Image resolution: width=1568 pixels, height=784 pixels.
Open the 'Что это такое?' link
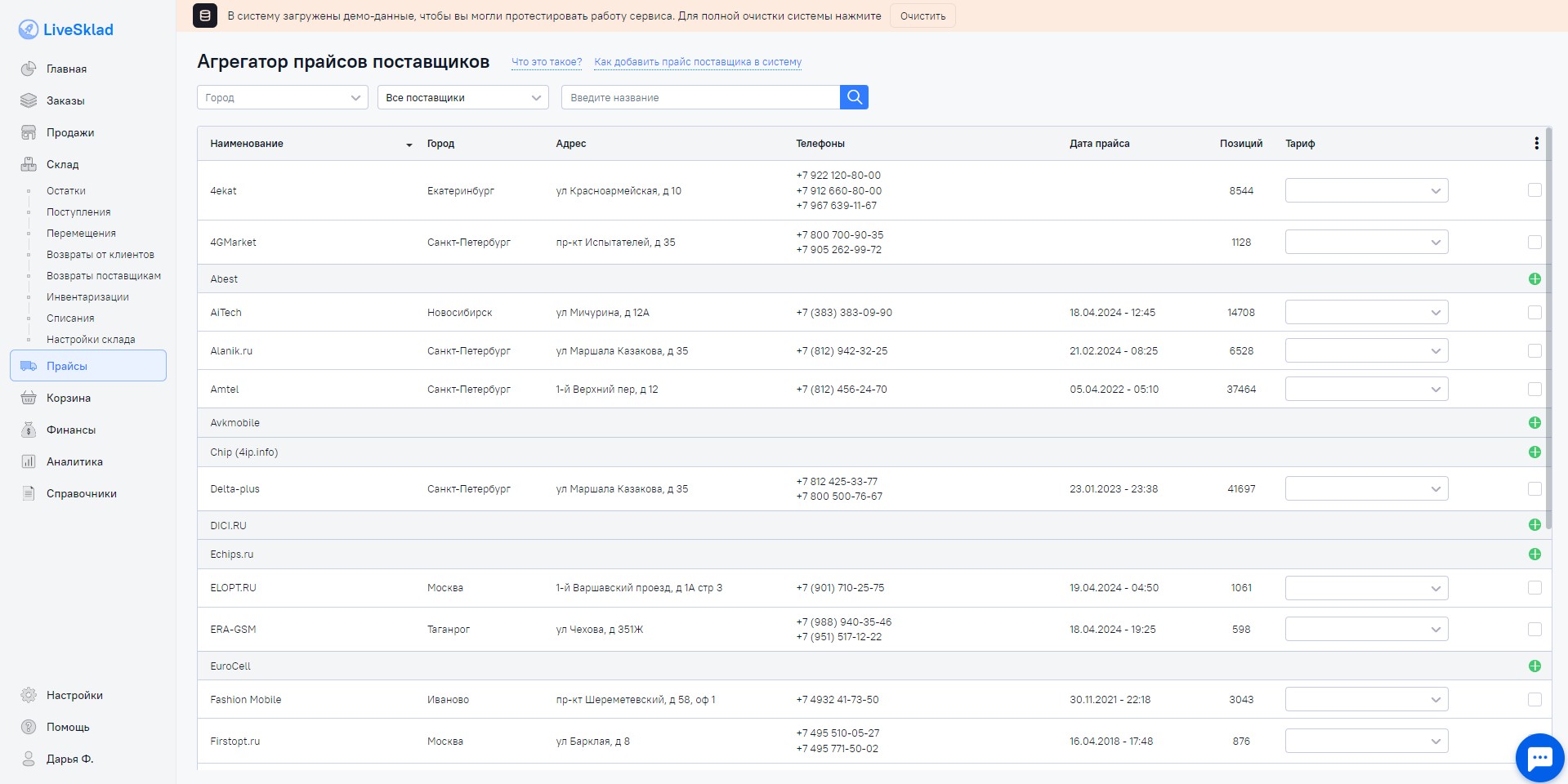pyautogui.click(x=547, y=62)
